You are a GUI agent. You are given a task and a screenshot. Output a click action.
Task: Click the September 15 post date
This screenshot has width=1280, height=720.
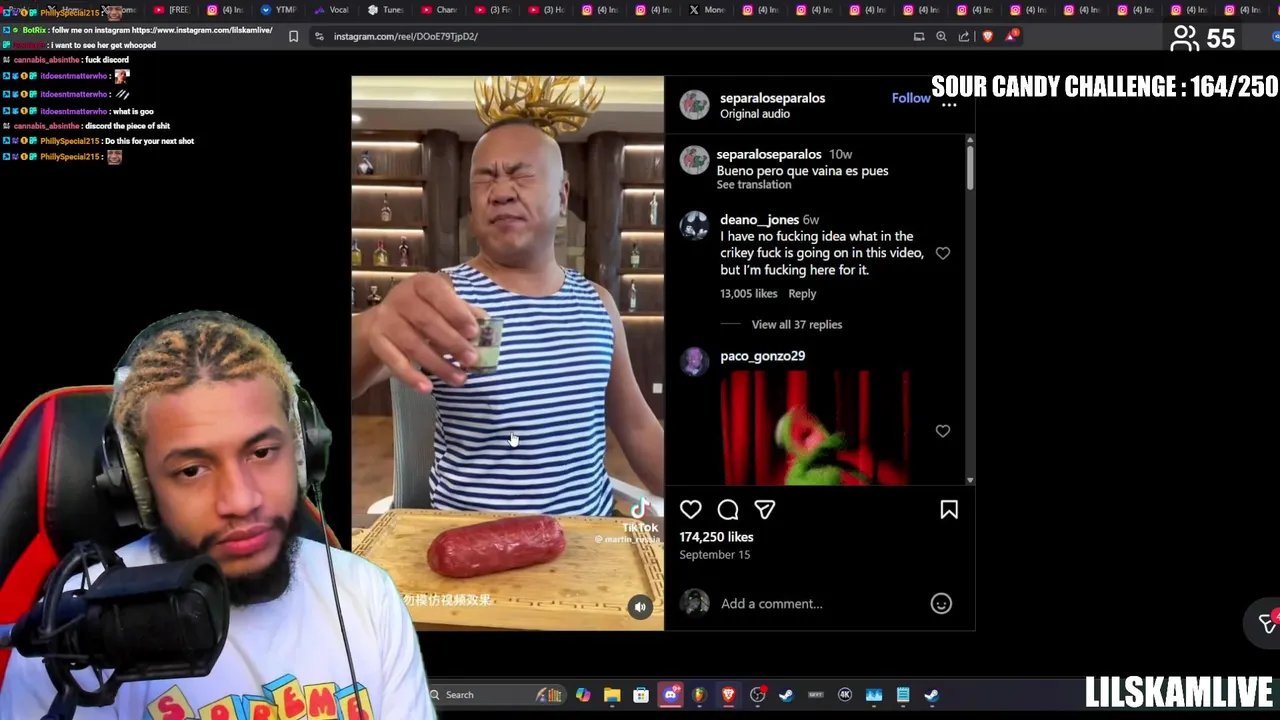[x=715, y=555]
